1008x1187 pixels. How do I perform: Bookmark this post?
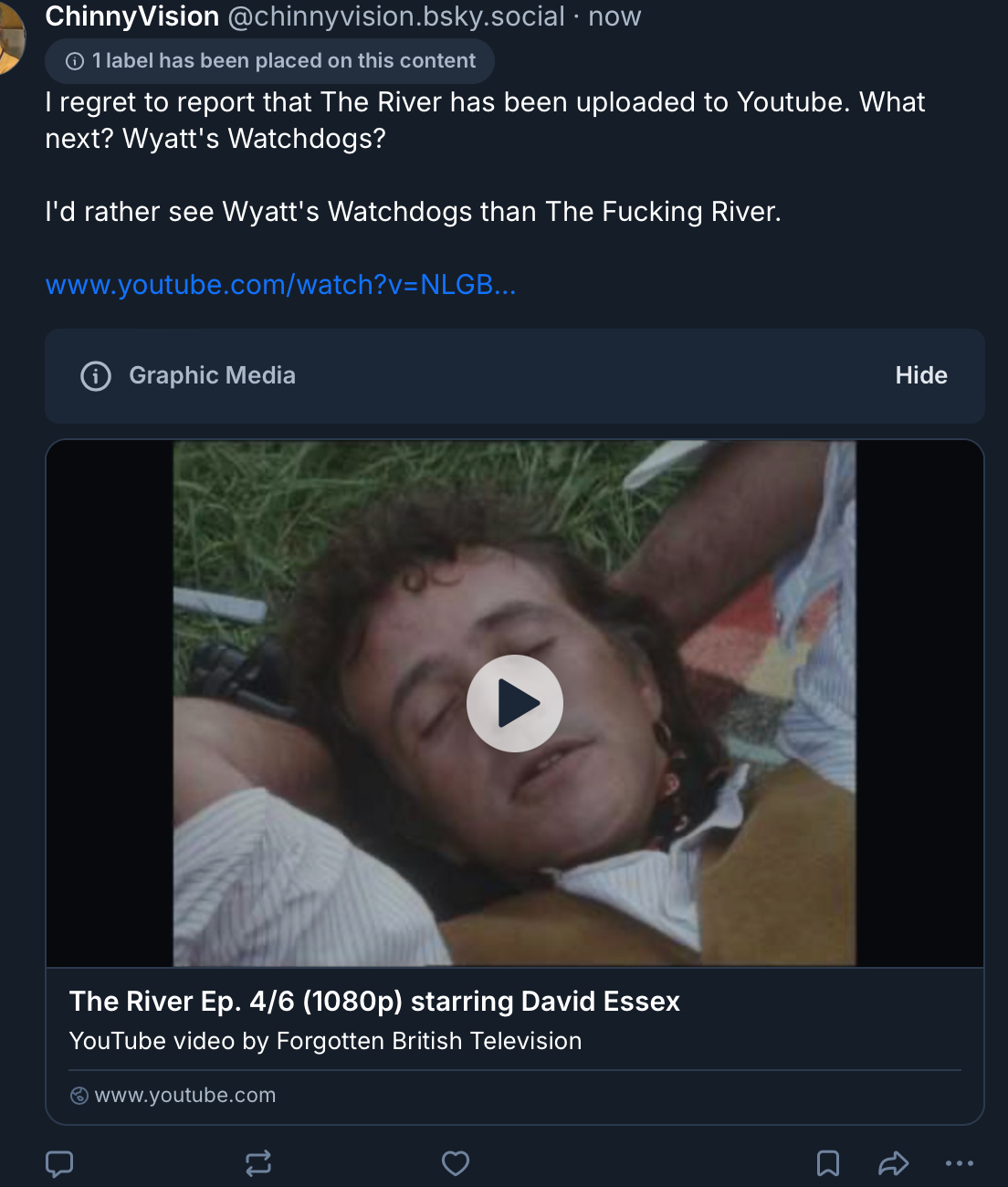[x=828, y=1163]
